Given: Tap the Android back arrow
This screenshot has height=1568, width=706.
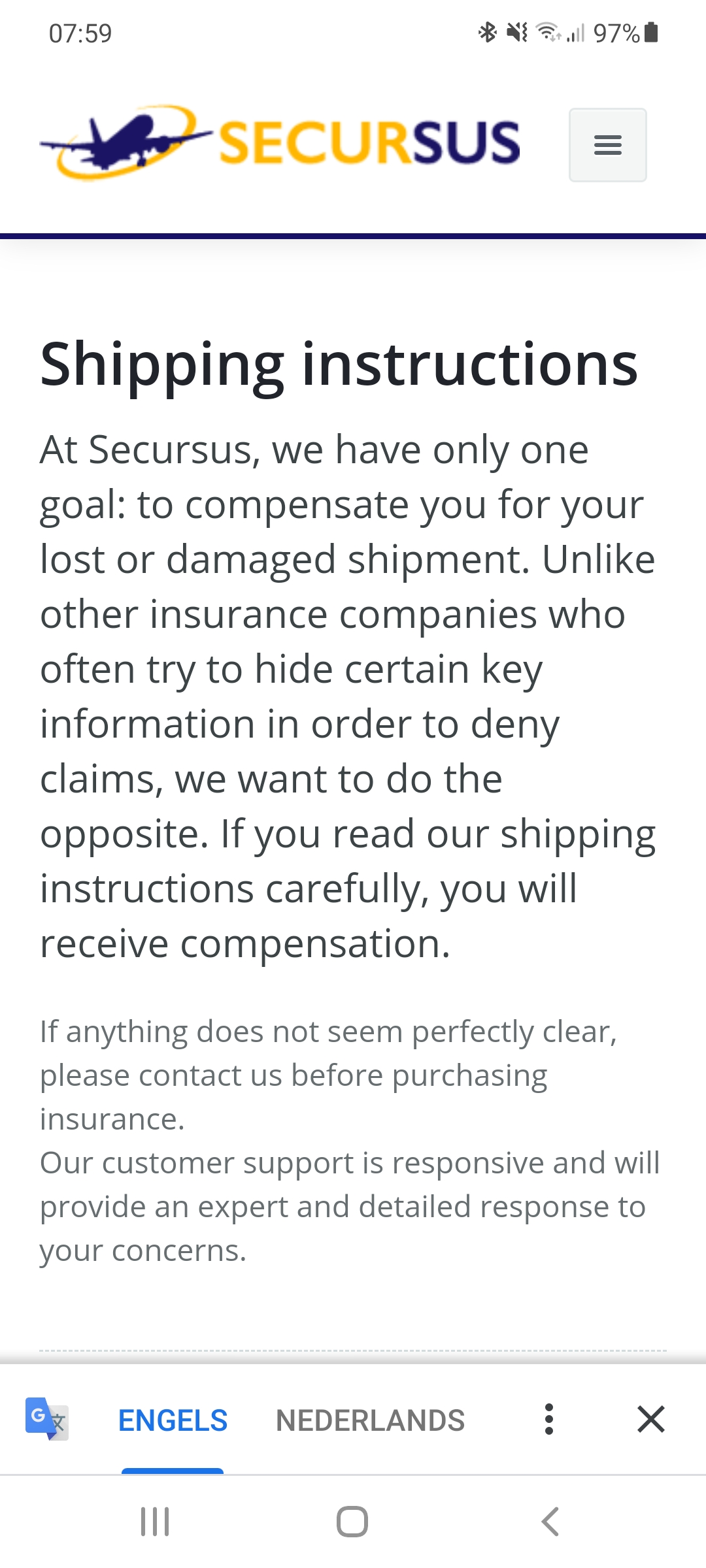Looking at the screenshot, I should point(550,1522).
